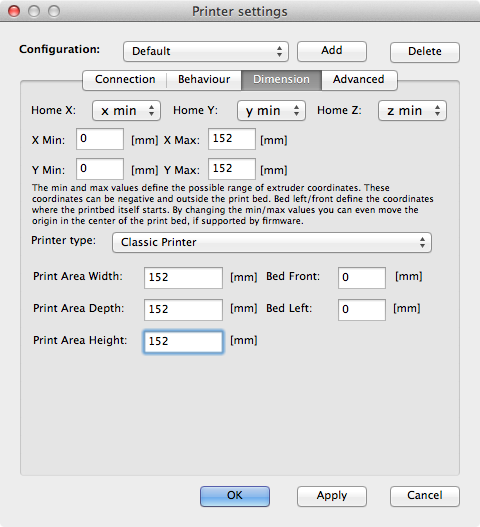Click the Y Max input field
The width and height of the screenshot is (480, 527).
pos(232,169)
